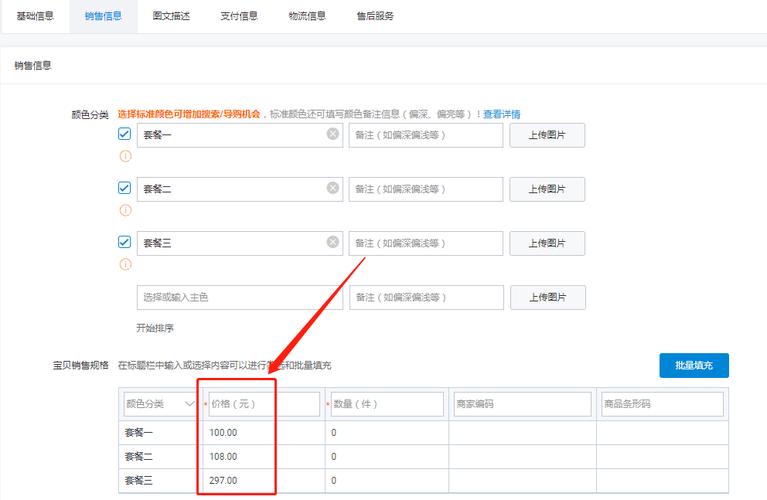
Task: Clear the 套餐二 name field
Action: (x=333, y=188)
